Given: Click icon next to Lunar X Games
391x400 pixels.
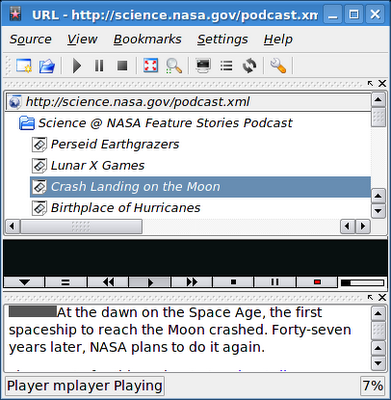Looking at the screenshot, I should tap(39, 166).
